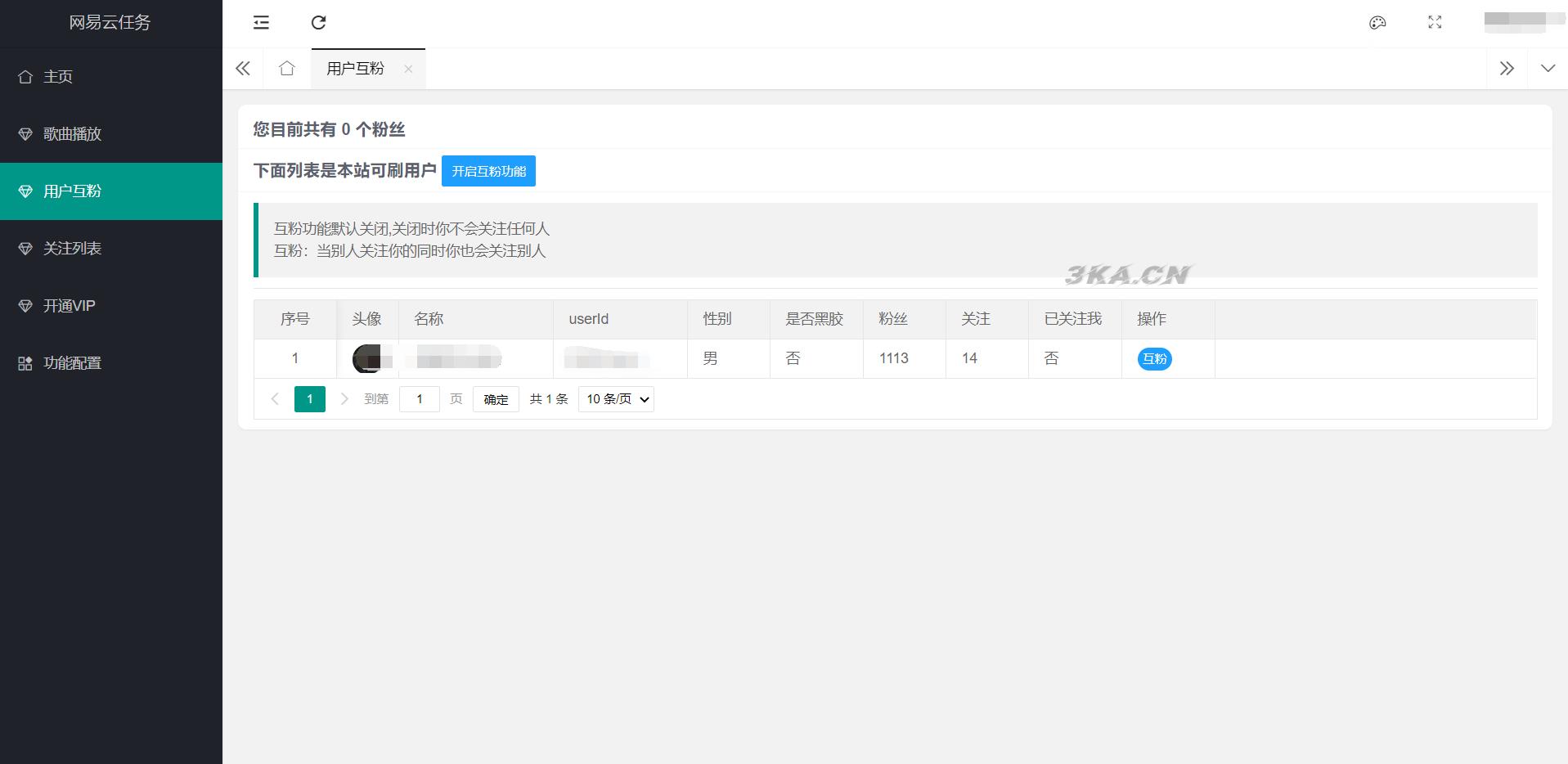The width and height of the screenshot is (1568, 764).
Task: Expand the tab options dropdown arrow
Action: [1548, 69]
